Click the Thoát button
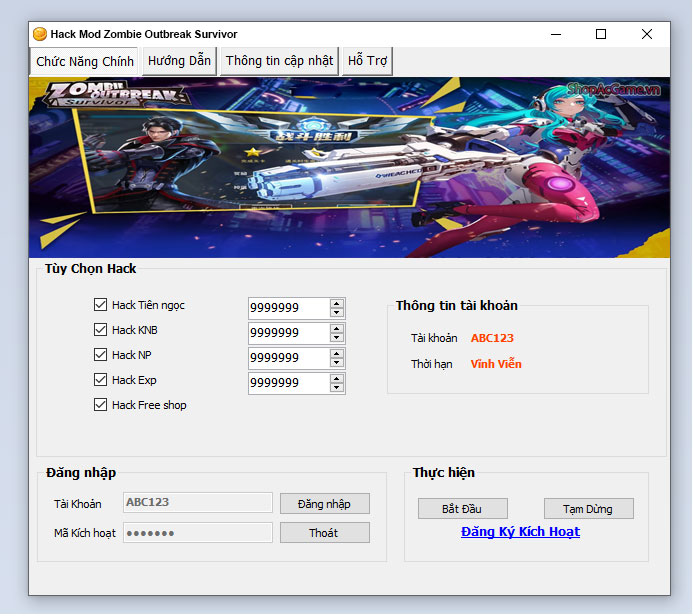 [325, 533]
